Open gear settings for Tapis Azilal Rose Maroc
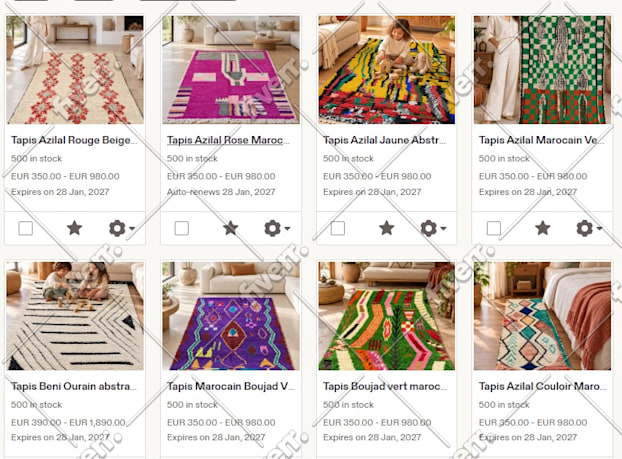 (x=273, y=229)
